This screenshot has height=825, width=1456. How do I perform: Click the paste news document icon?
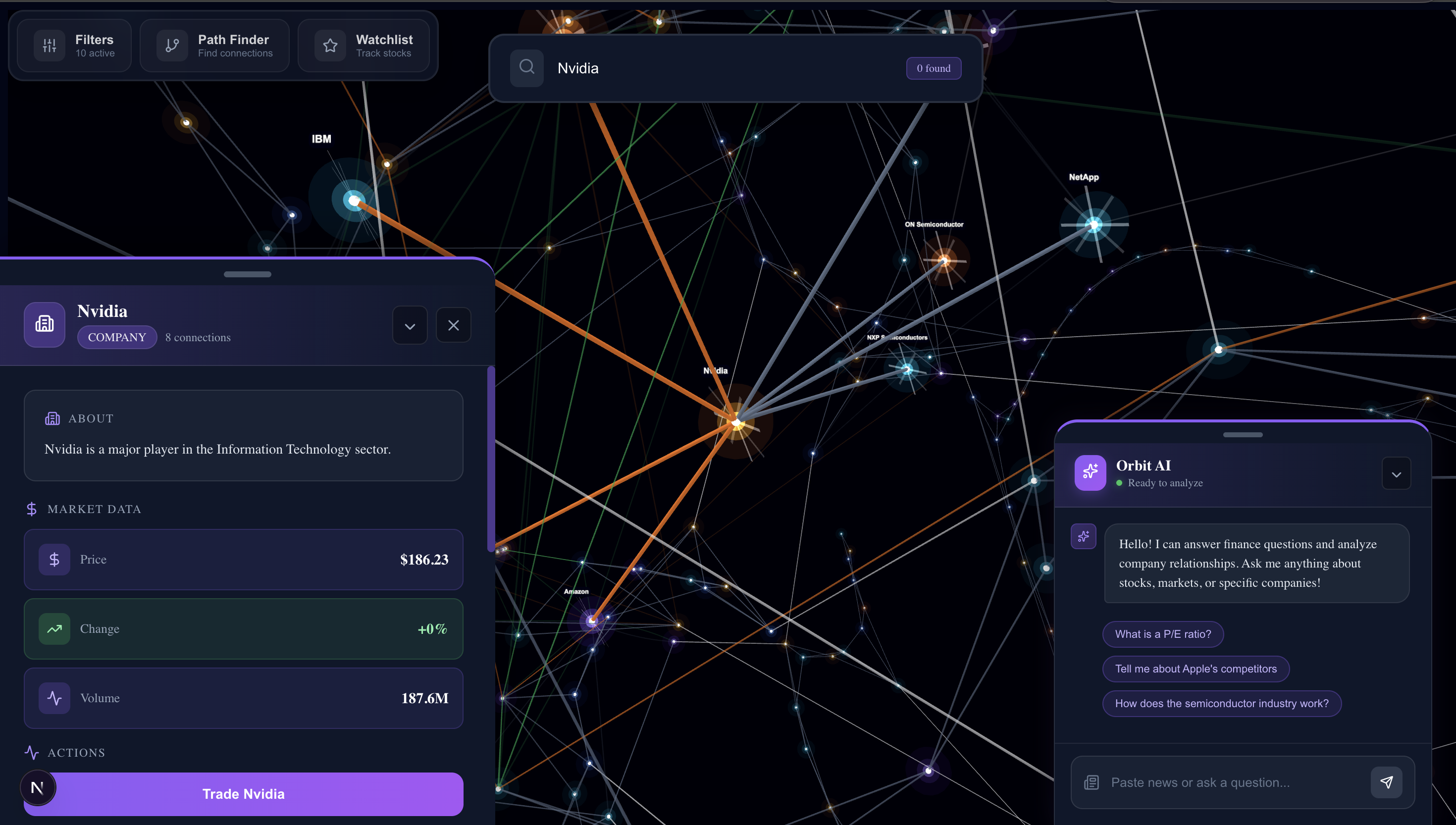(x=1091, y=782)
